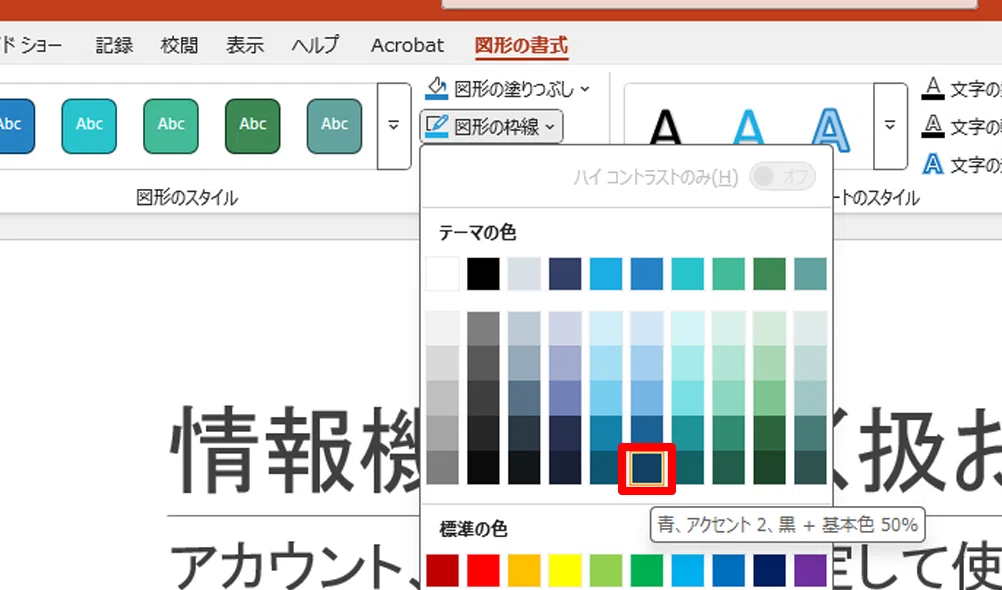Expand the shape styles gallery
This screenshot has width=1002, height=590.
point(394,125)
